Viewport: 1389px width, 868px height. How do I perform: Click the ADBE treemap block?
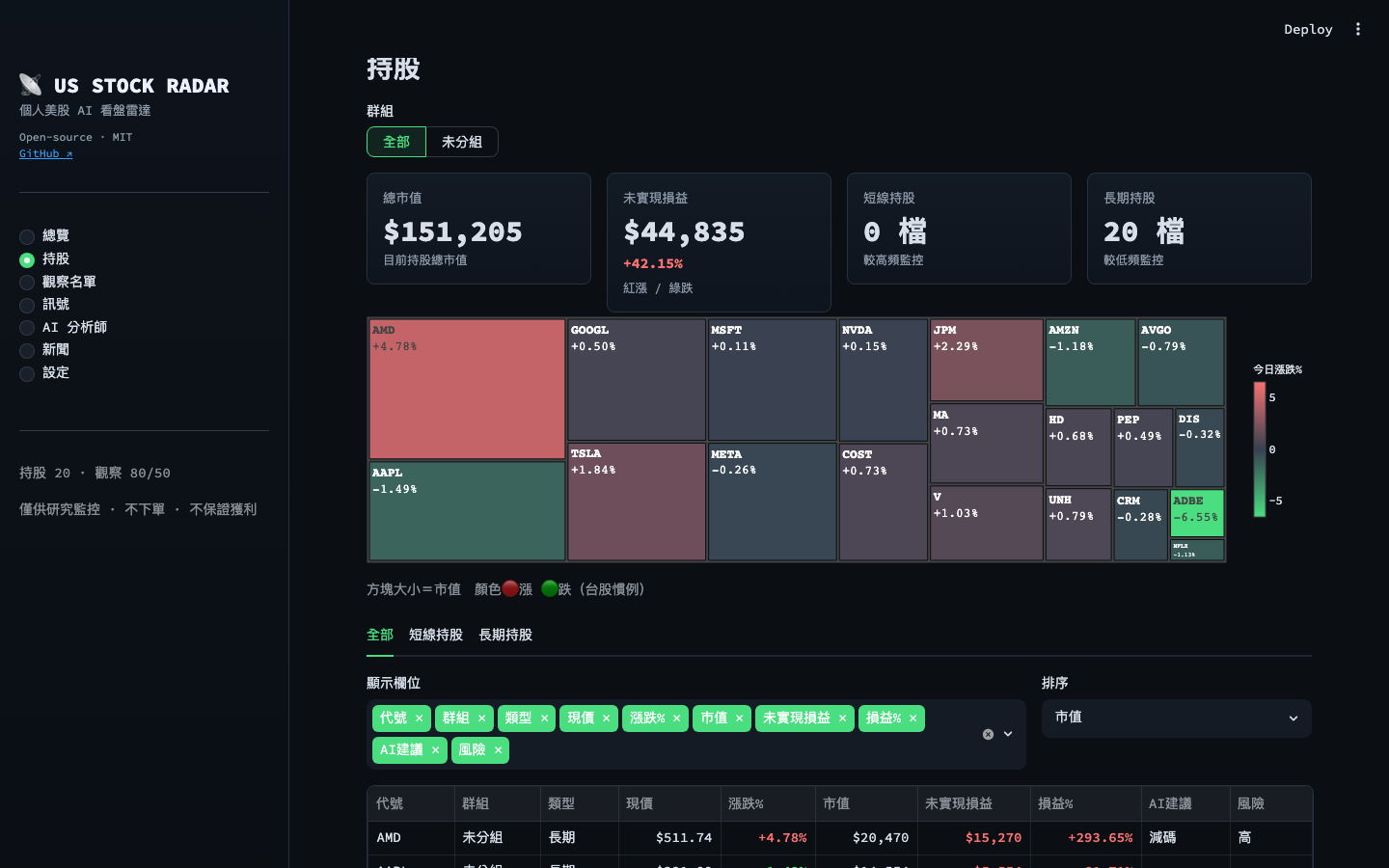(1197, 514)
